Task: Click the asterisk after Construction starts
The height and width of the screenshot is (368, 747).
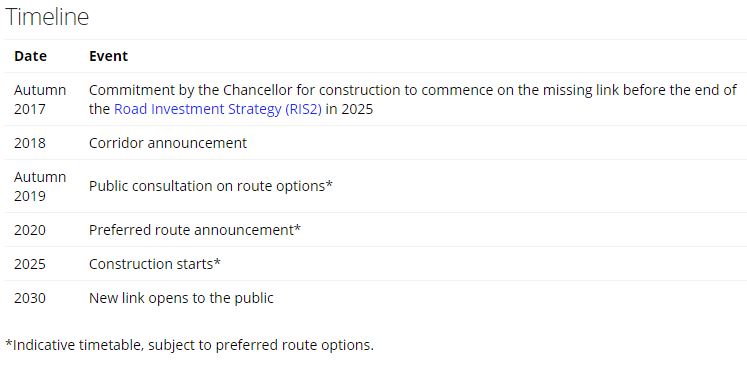Action: (x=217, y=262)
